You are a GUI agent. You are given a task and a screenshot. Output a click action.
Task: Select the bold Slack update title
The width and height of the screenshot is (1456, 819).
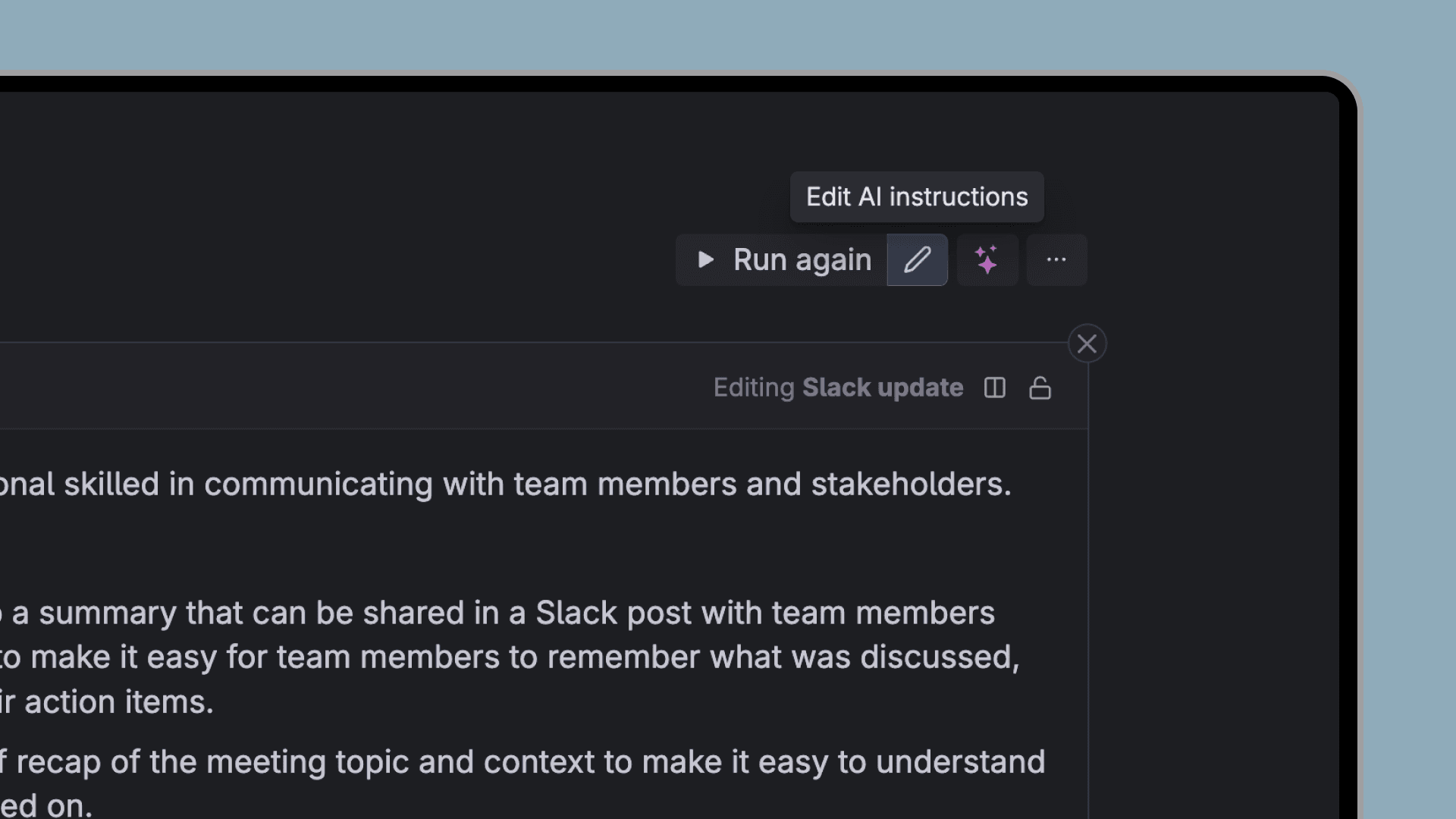tap(883, 388)
